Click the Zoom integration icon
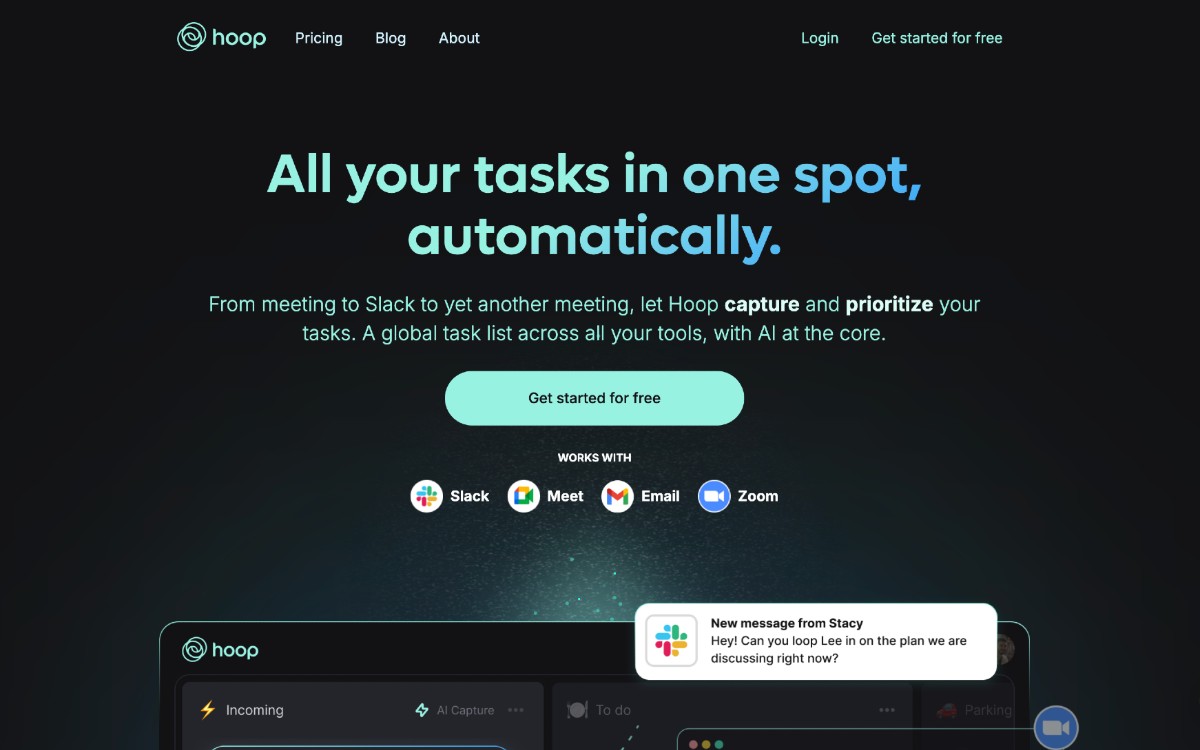The height and width of the screenshot is (750, 1200). (x=714, y=496)
